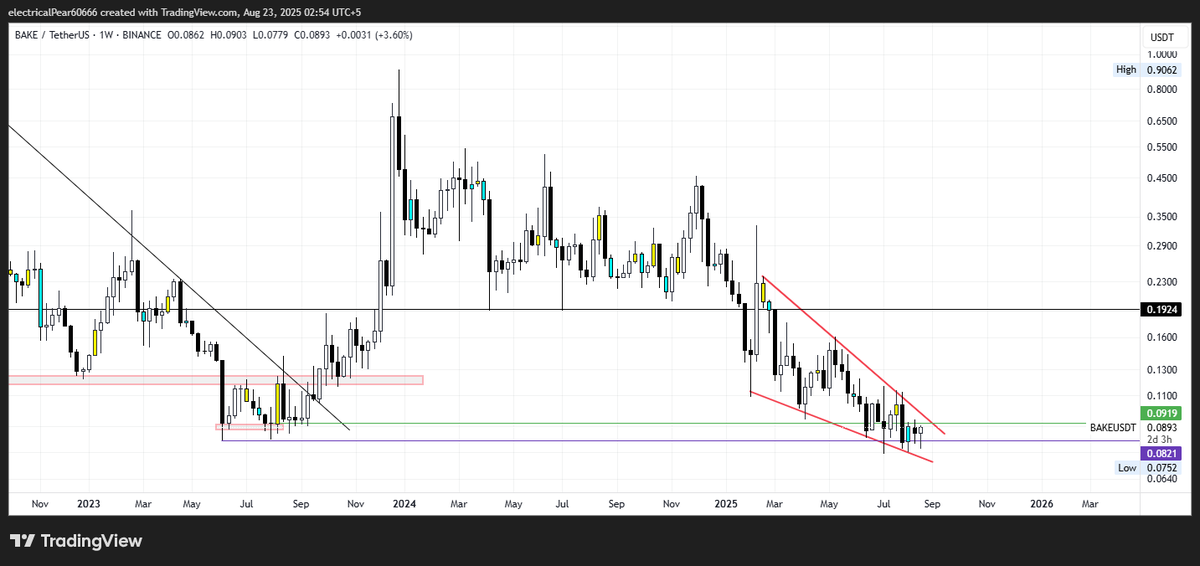Click the 0.2900 price scale label

coord(1162,246)
